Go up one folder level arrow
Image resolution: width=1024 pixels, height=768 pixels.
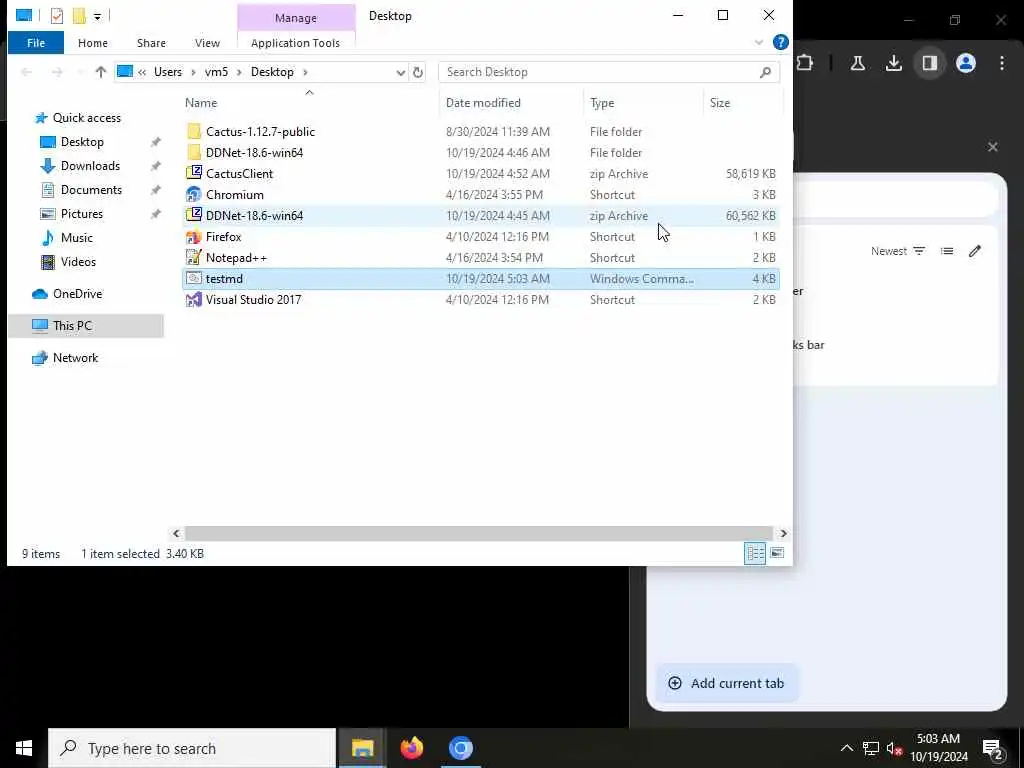[x=101, y=72]
